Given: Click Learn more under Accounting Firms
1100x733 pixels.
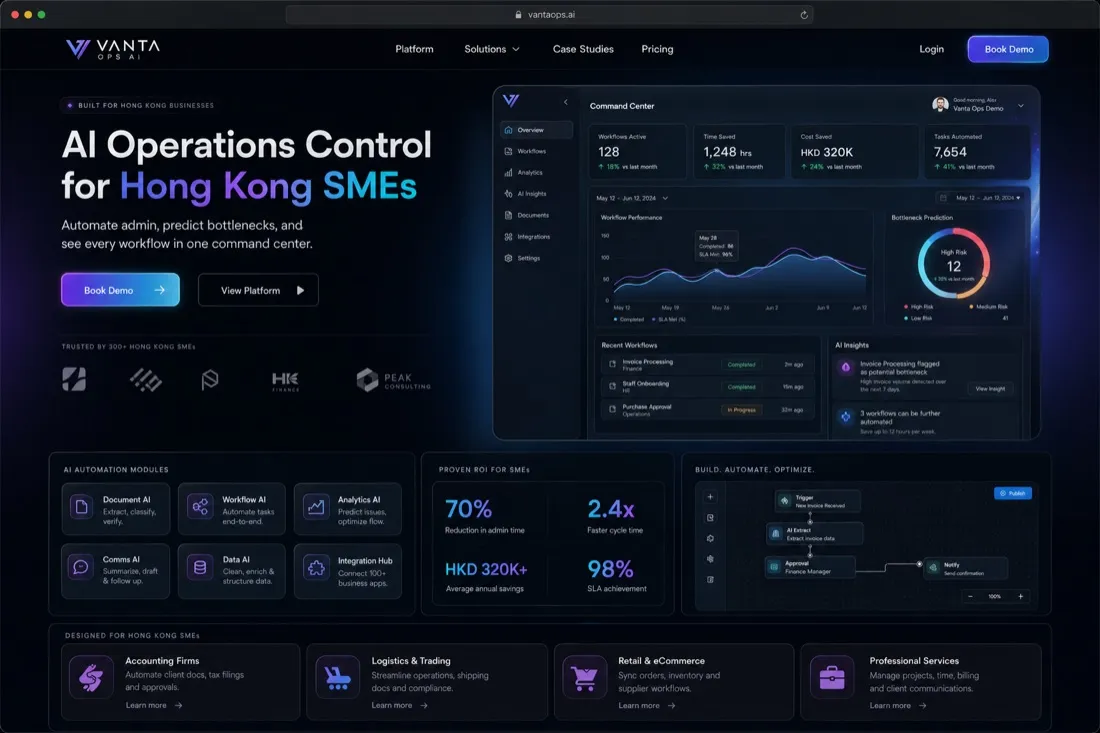Looking at the screenshot, I should (x=154, y=706).
